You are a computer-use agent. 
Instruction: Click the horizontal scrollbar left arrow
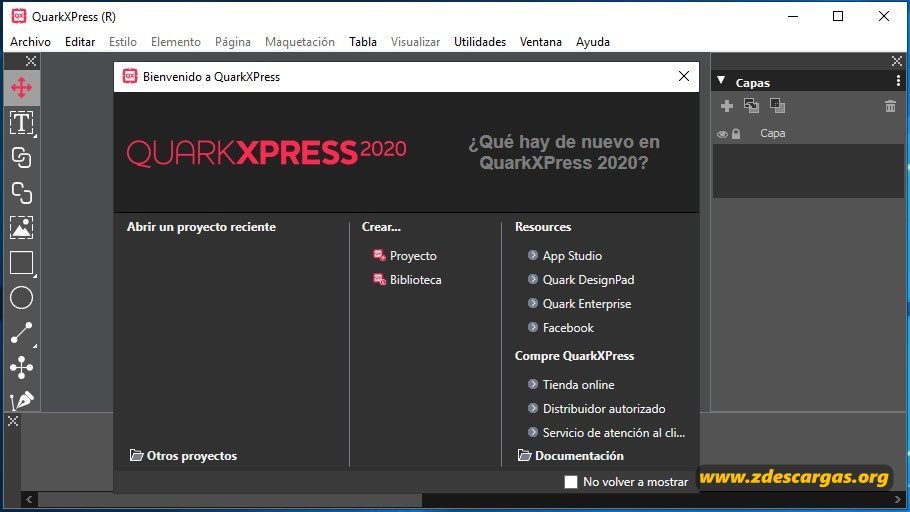(x=29, y=499)
